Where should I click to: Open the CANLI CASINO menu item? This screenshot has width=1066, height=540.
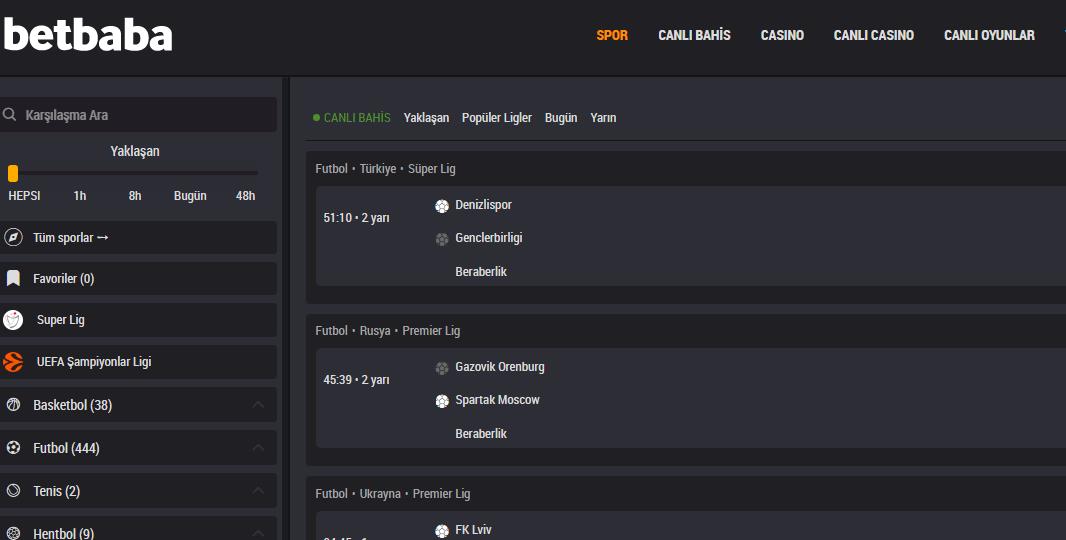click(874, 35)
